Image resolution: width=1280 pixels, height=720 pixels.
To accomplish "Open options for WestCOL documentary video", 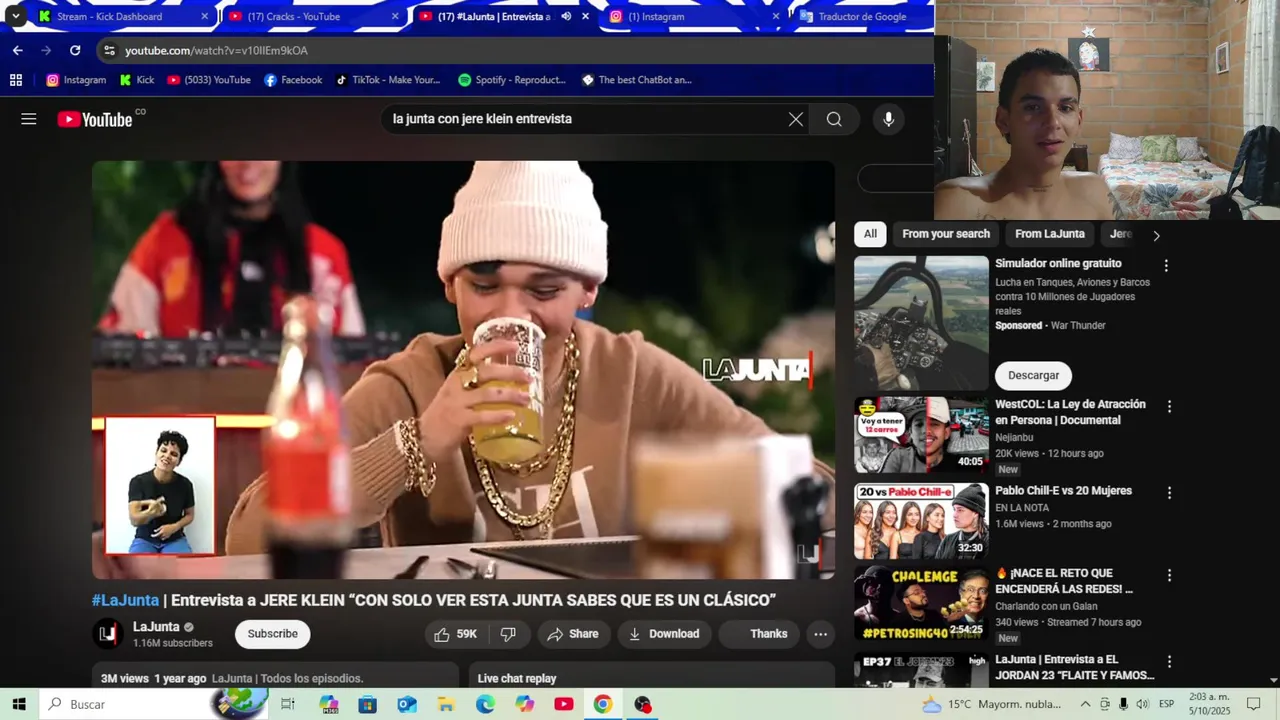I will click(1169, 407).
